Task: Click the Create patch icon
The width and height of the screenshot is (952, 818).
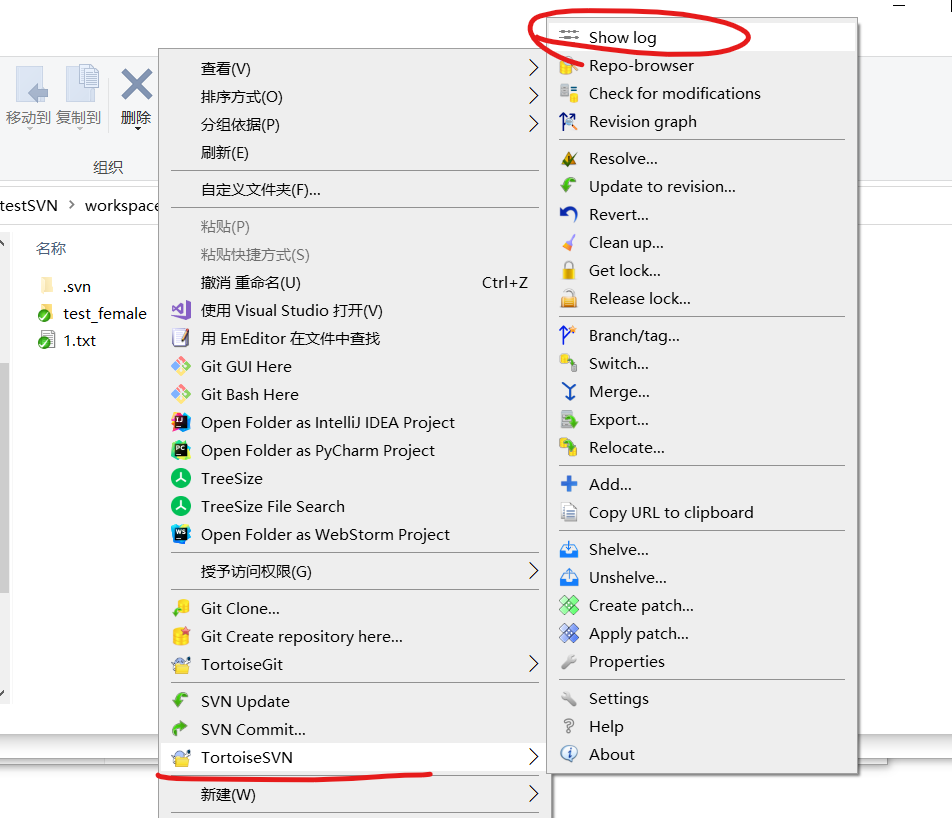Action: 569,605
